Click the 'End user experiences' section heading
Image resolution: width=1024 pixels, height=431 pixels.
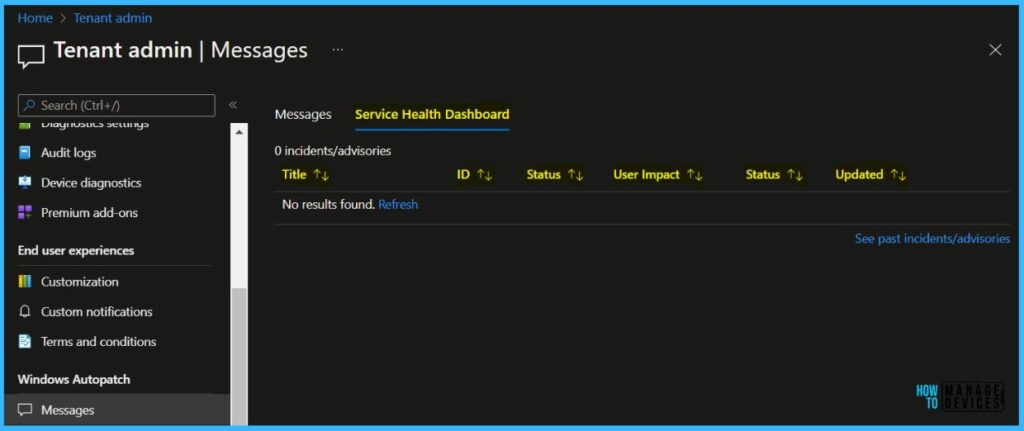[x=76, y=251]
